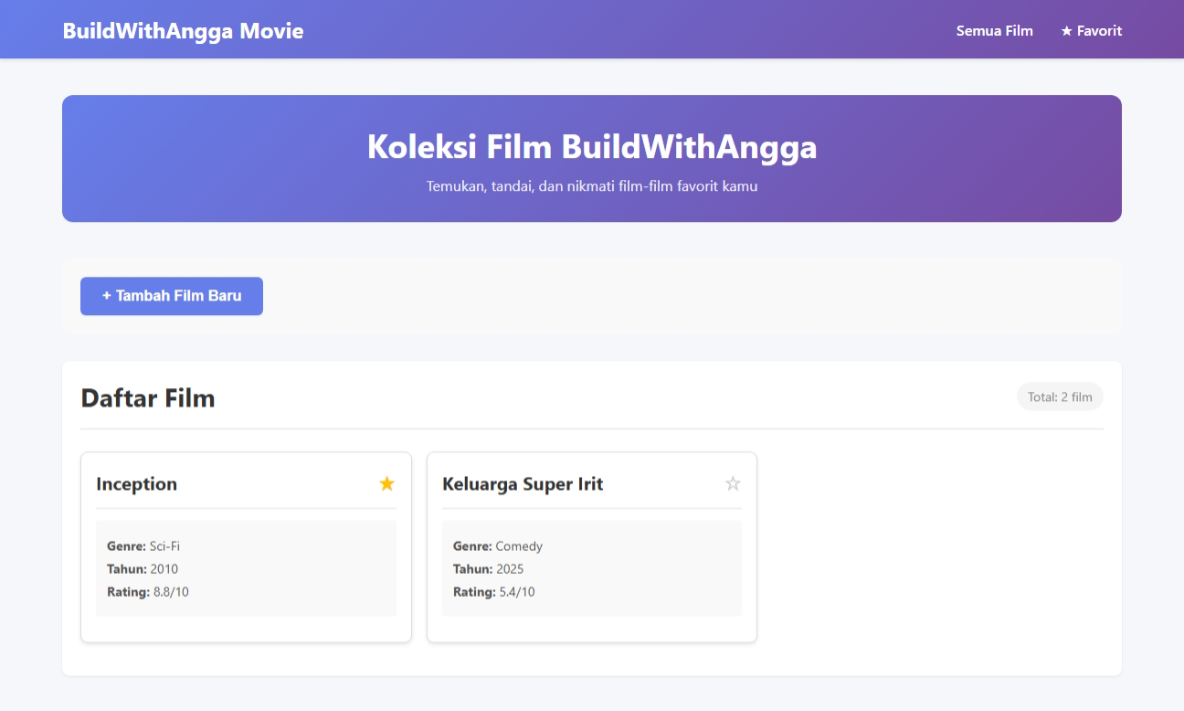Open the Semua Film navigation link
The width and height of the screenshot is (1184, 711).
994,31
